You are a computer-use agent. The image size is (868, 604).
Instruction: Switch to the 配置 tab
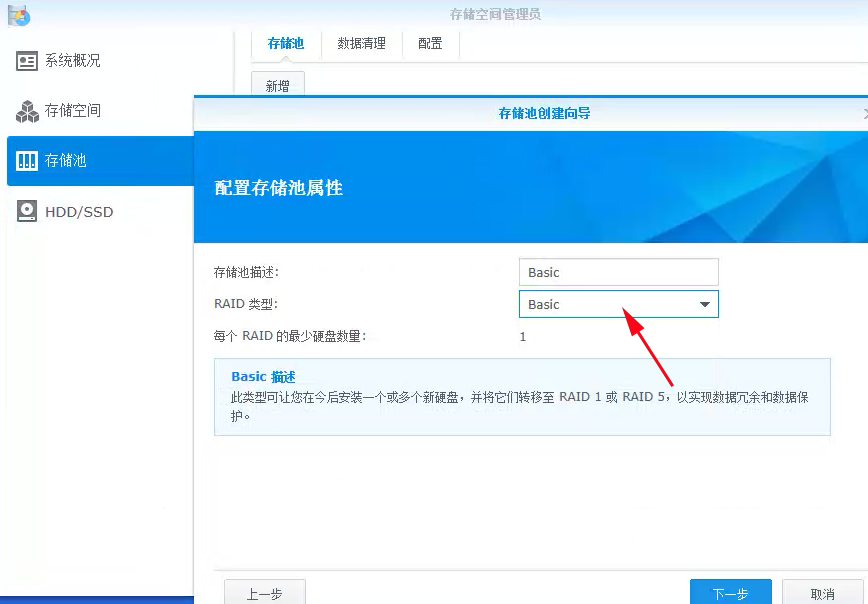pos(430,44)
